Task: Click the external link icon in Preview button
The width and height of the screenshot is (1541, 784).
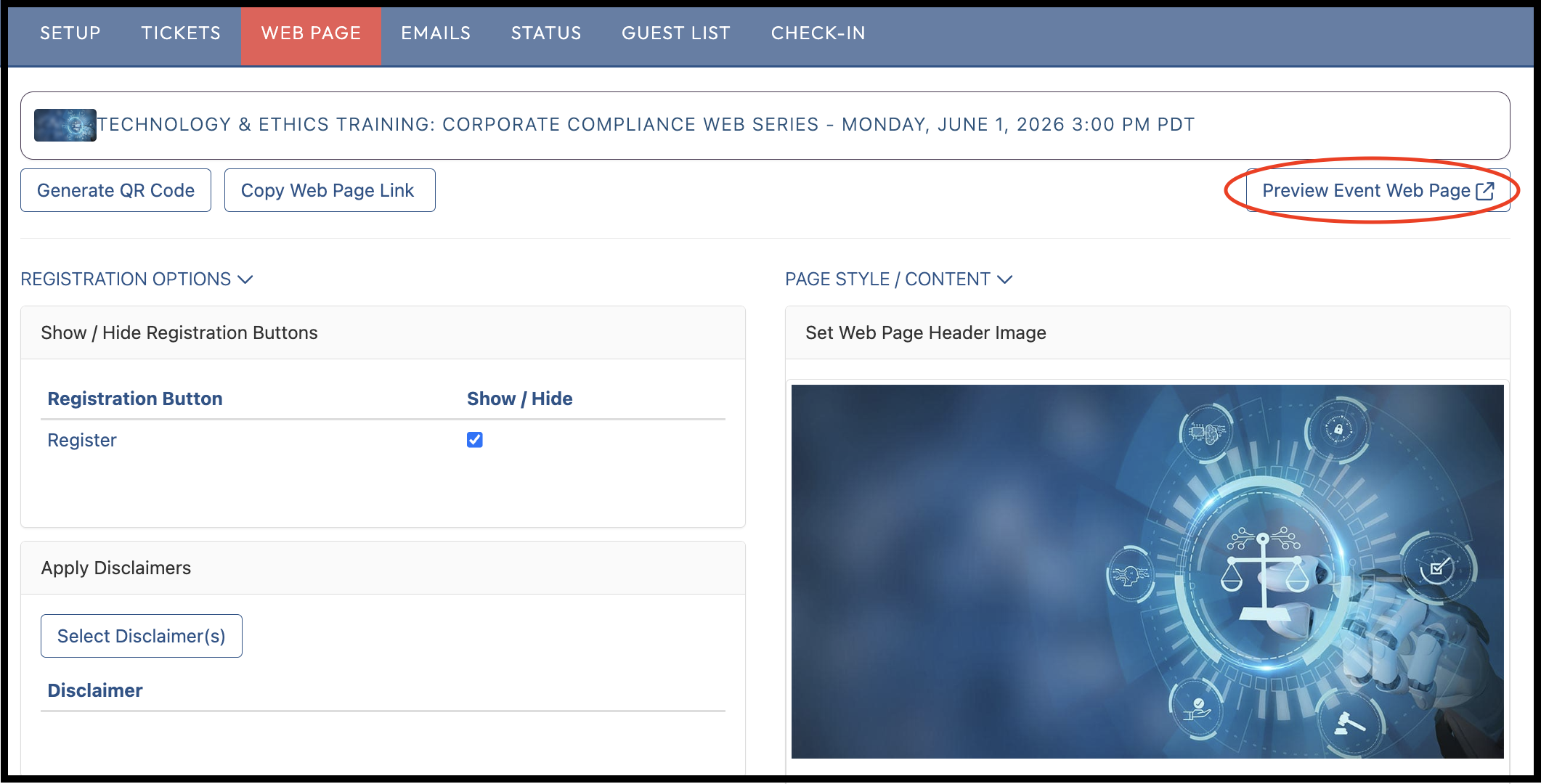Action: coord(1485,191)
